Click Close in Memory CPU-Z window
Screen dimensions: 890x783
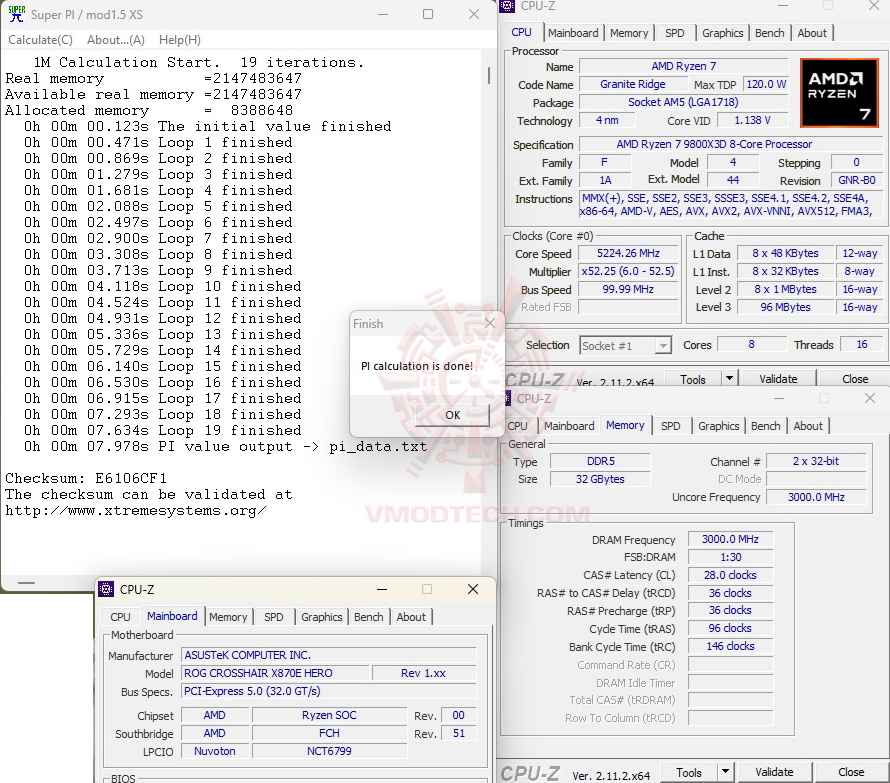click(851, 773)
